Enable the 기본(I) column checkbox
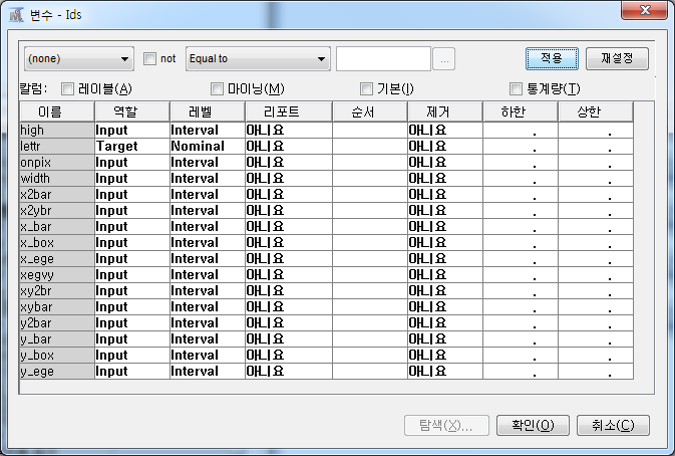Viewport: 675px width, 456px height. click(x=366, y=89)
